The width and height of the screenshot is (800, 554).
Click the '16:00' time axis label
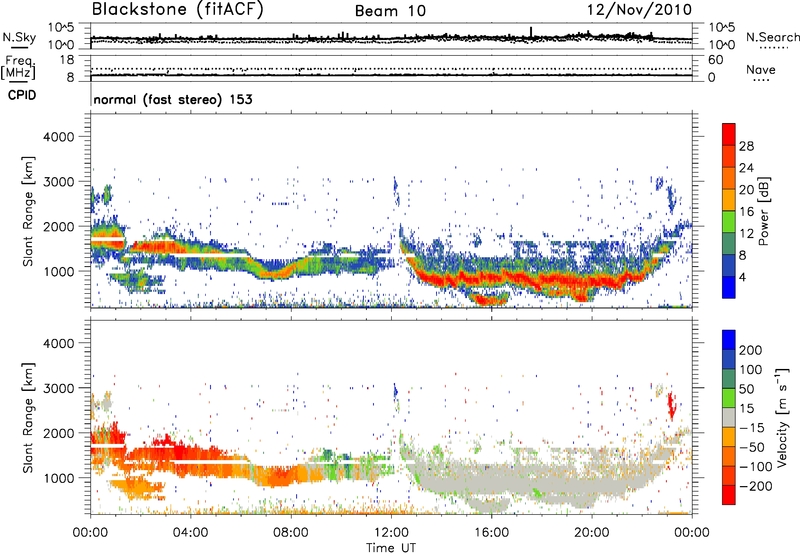pos(491,533)
